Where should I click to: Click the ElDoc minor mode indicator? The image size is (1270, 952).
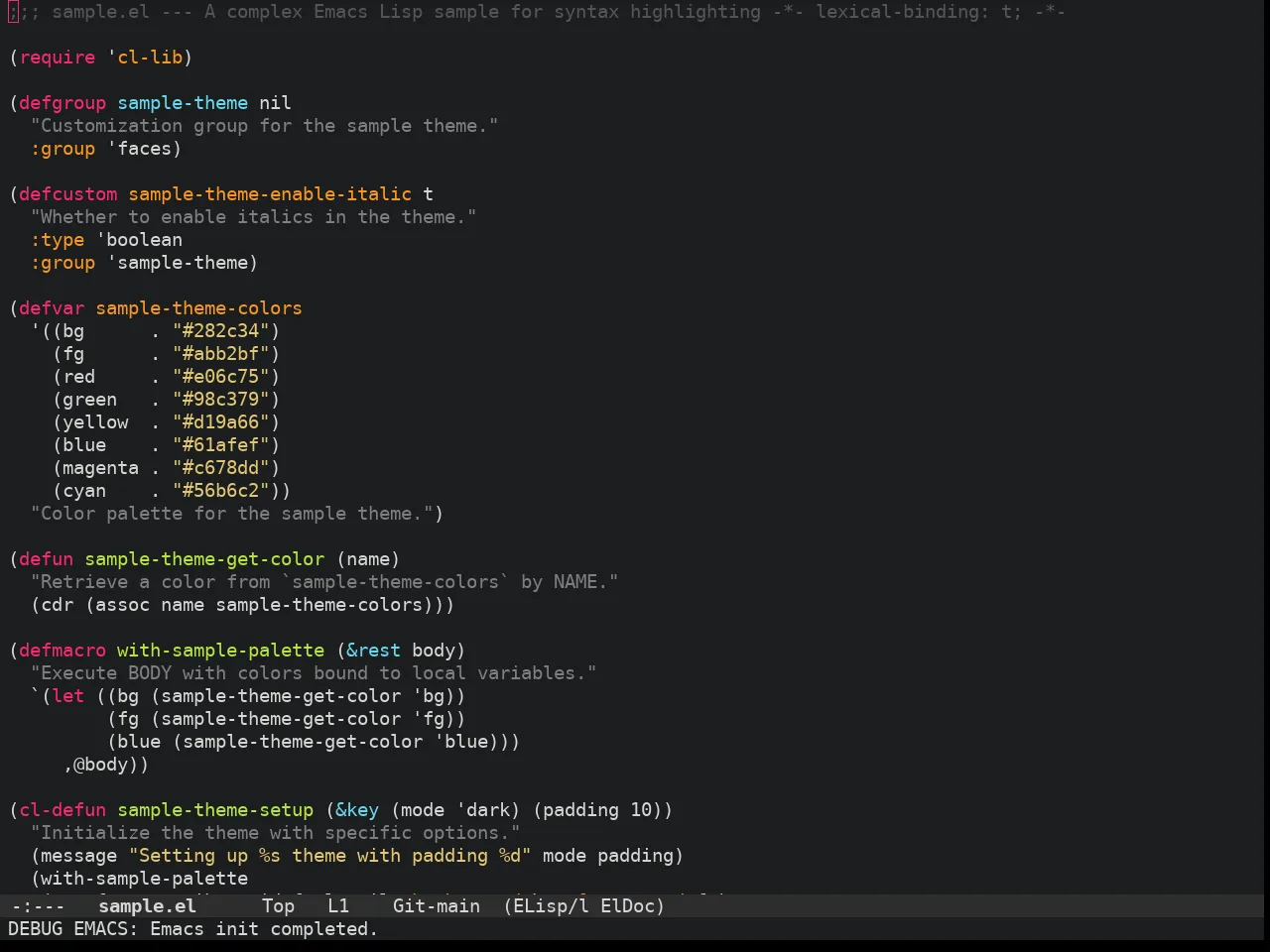627,906
